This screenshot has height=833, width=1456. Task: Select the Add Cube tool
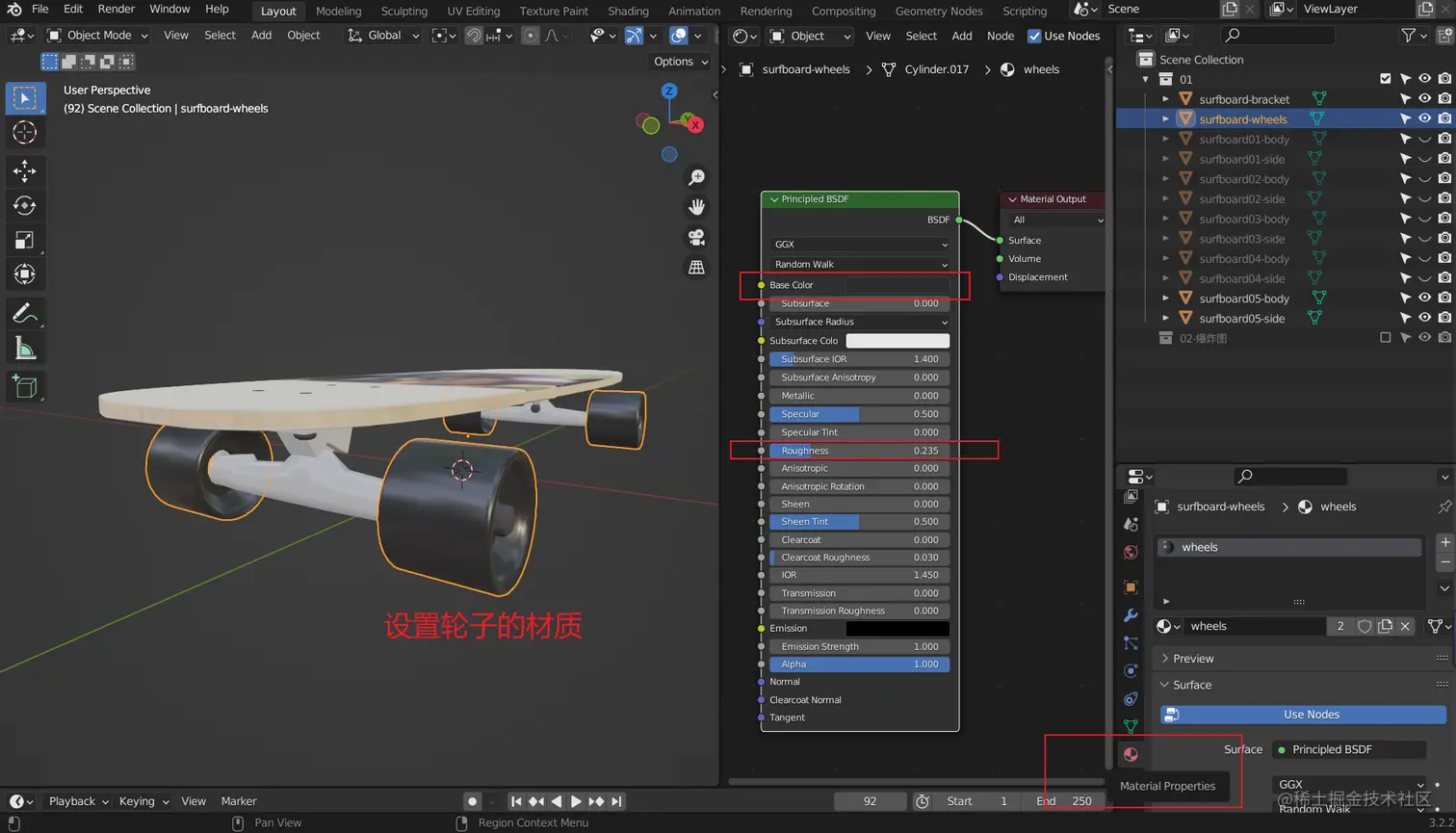[25, 387]
